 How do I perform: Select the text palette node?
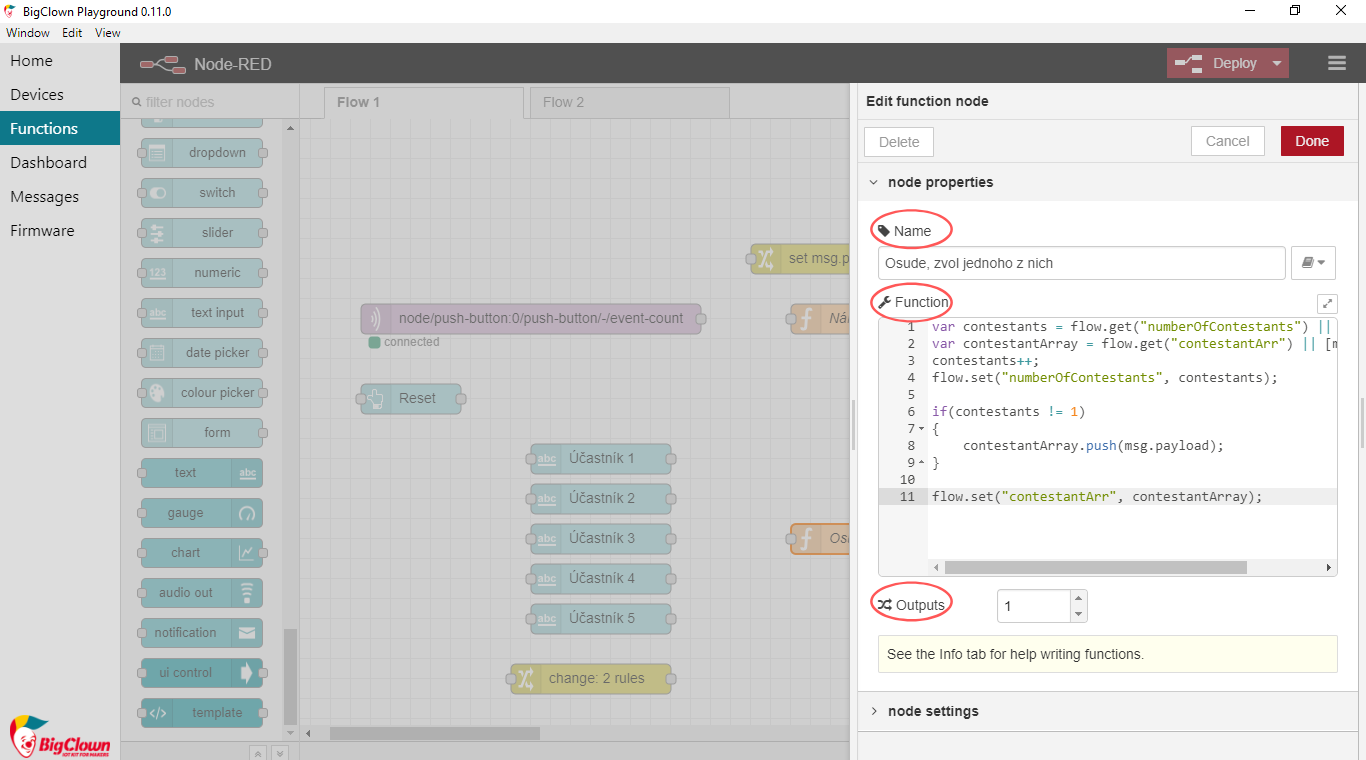point(202,473)
